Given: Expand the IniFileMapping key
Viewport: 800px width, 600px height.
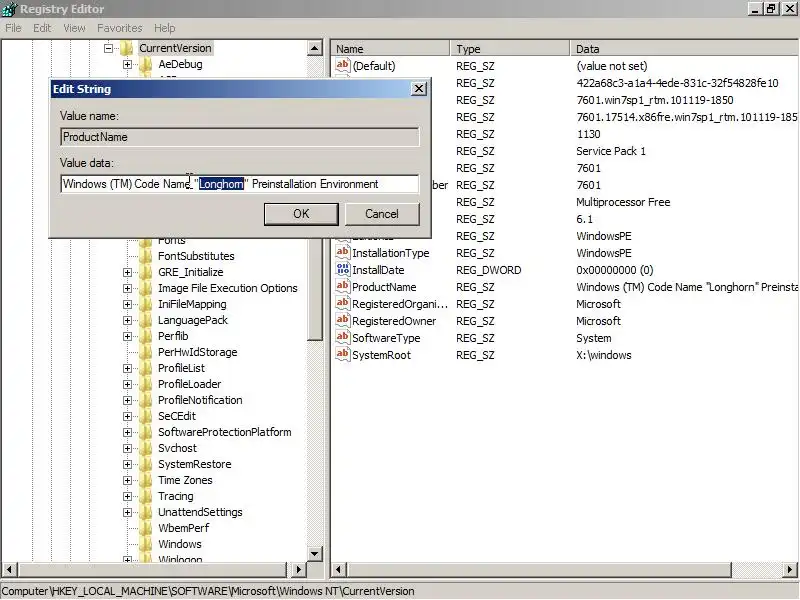Looking at the screenshot, I should click(x=127, y=305).
